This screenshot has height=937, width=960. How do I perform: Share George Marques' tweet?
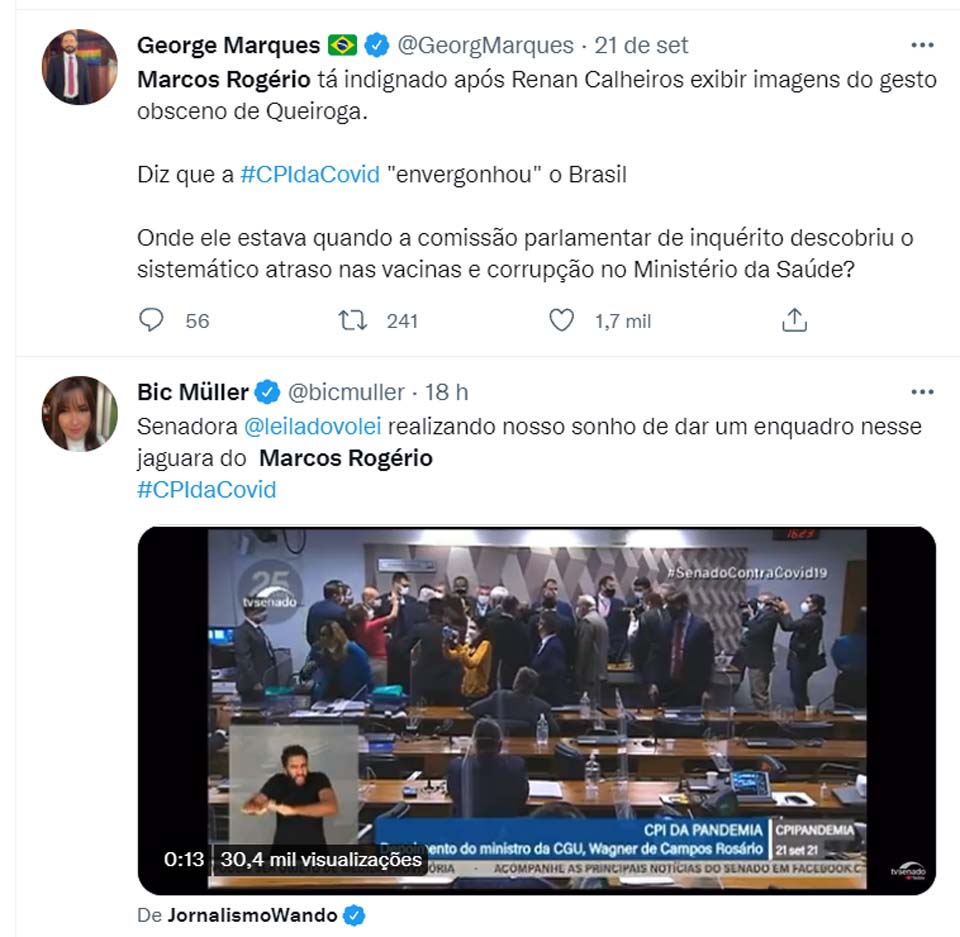pos(794,320)
